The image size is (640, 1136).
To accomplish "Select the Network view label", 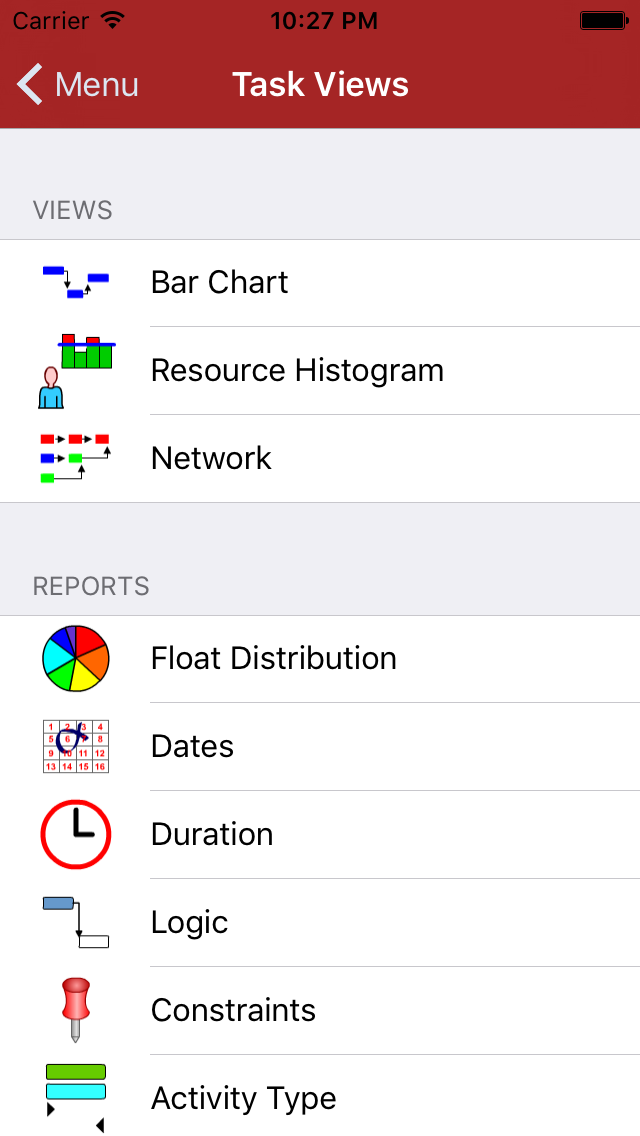I will (x=211, y=459).
